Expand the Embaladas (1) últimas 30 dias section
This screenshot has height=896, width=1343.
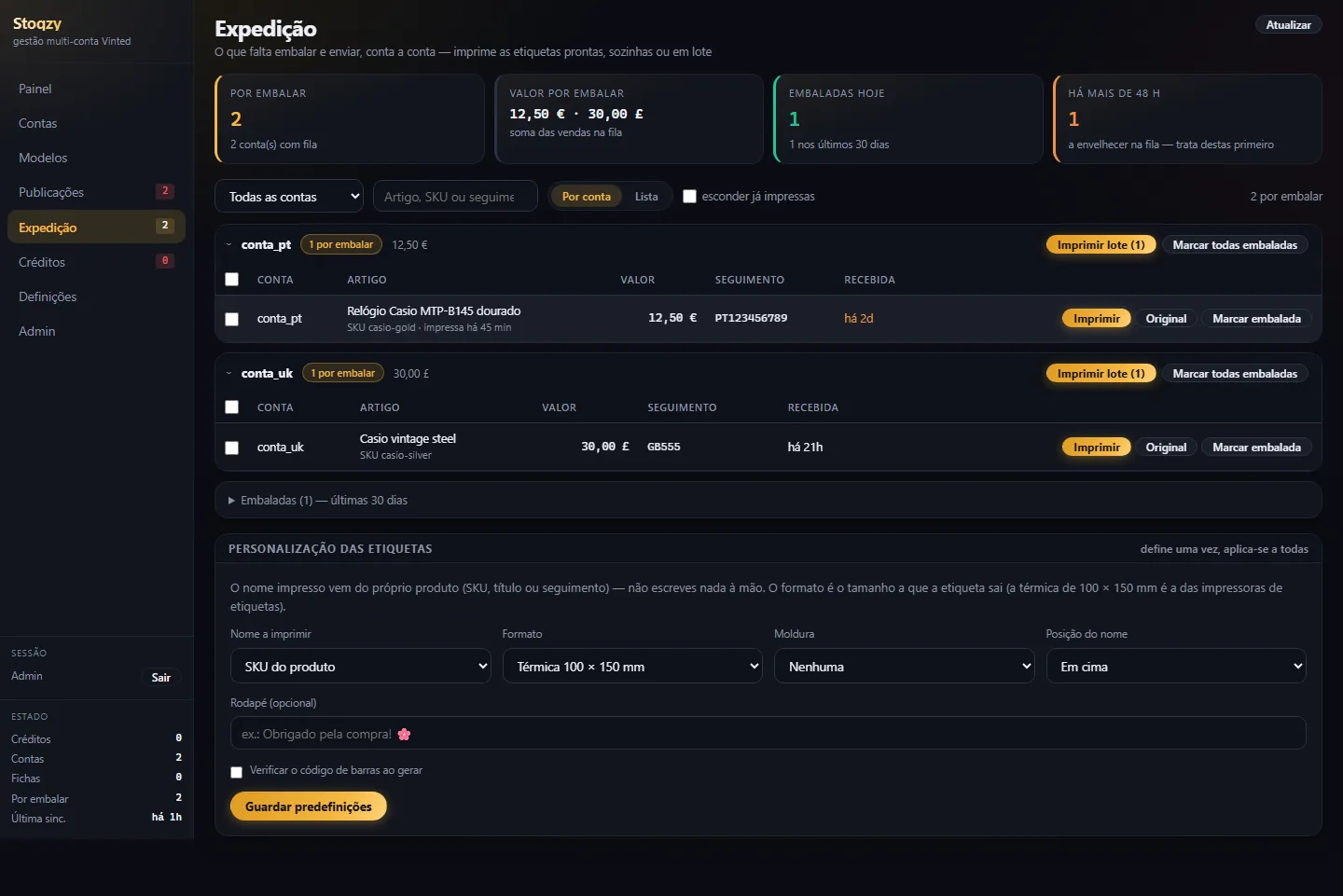click(768, 500)
